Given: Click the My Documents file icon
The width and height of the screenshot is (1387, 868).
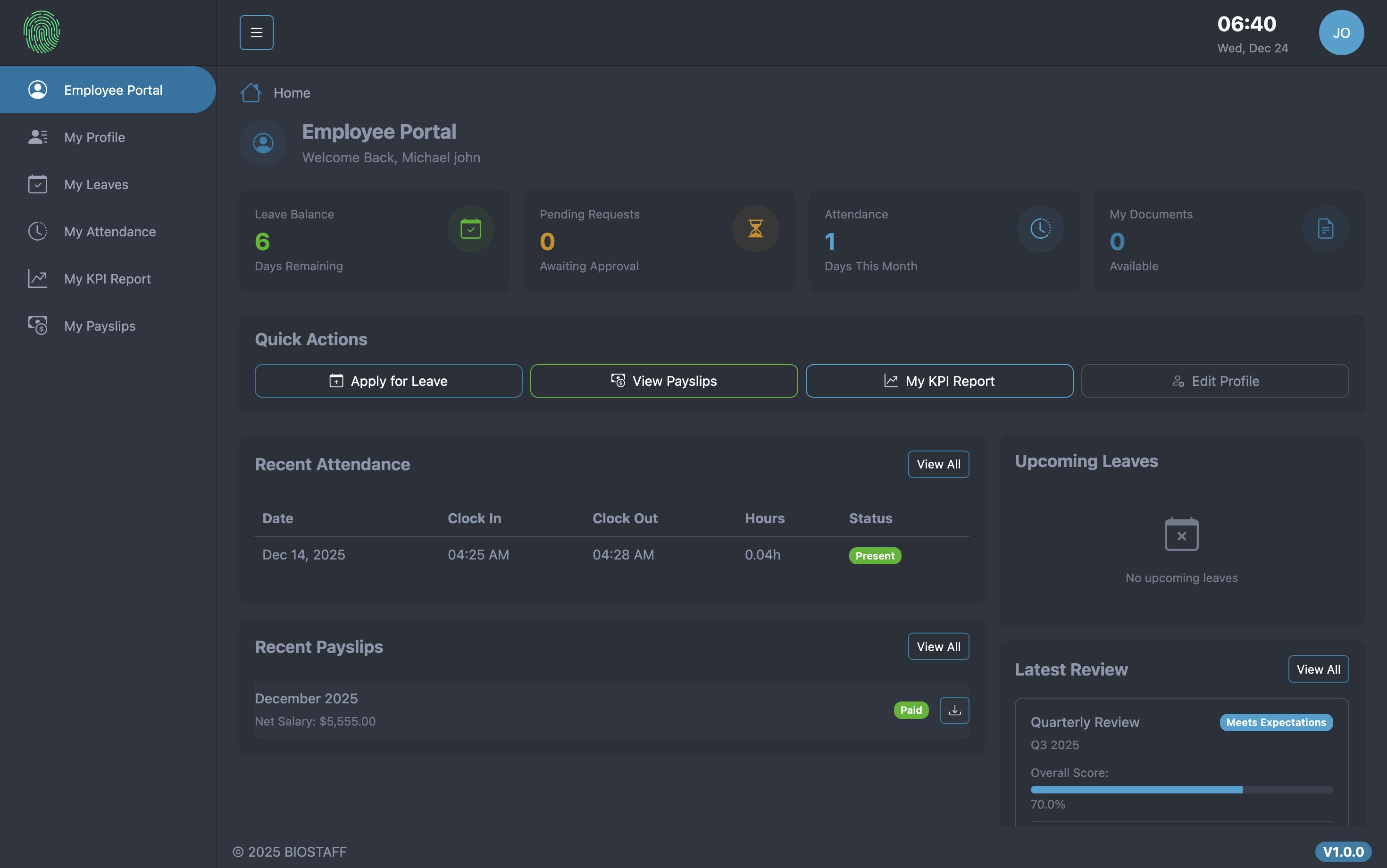Looking at the screenshot, I should (1324, 228).
